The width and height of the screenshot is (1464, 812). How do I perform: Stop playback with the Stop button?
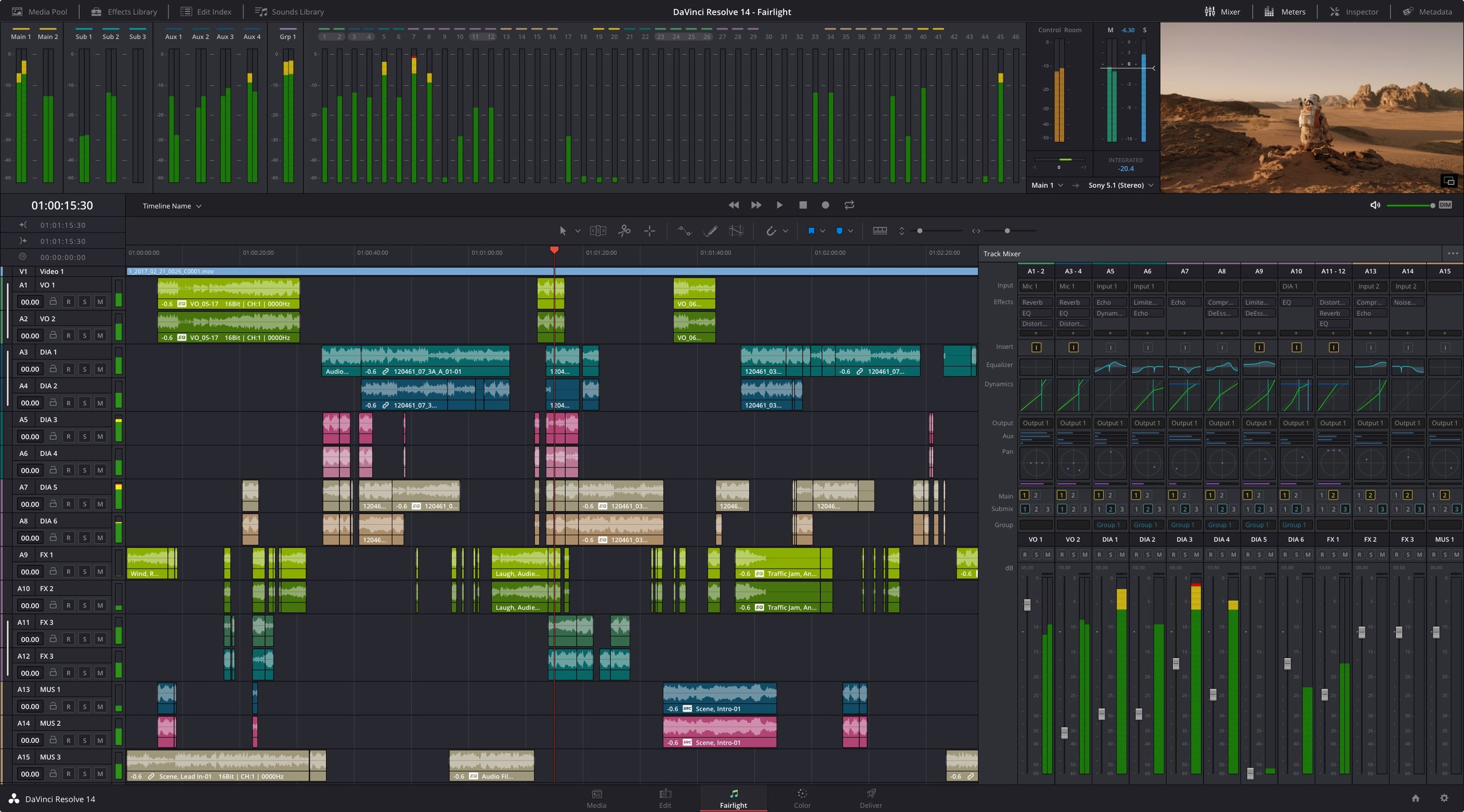[803, 205]
